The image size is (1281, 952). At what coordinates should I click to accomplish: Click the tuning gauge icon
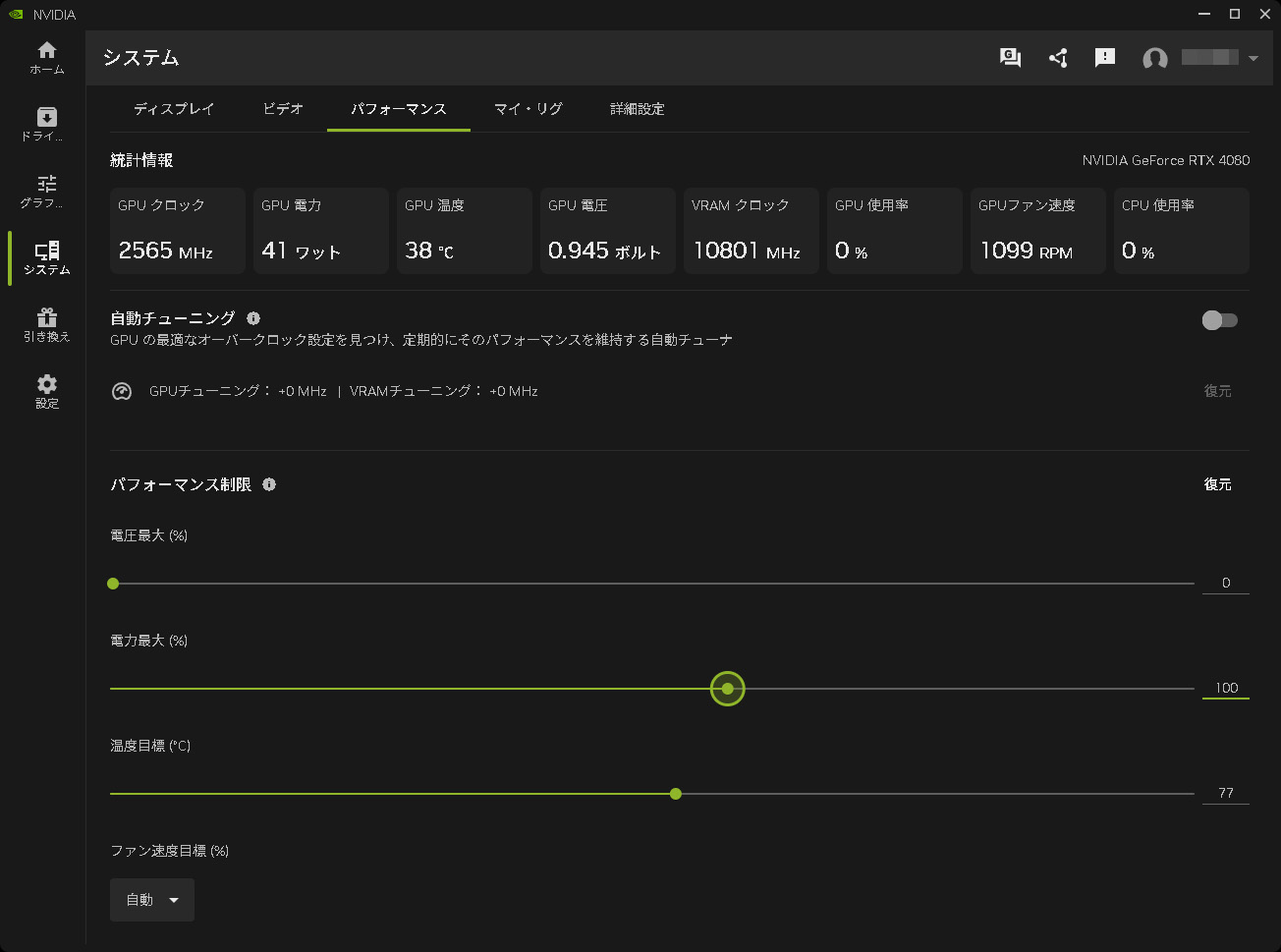pyautogui.click(x=122, y=391)
